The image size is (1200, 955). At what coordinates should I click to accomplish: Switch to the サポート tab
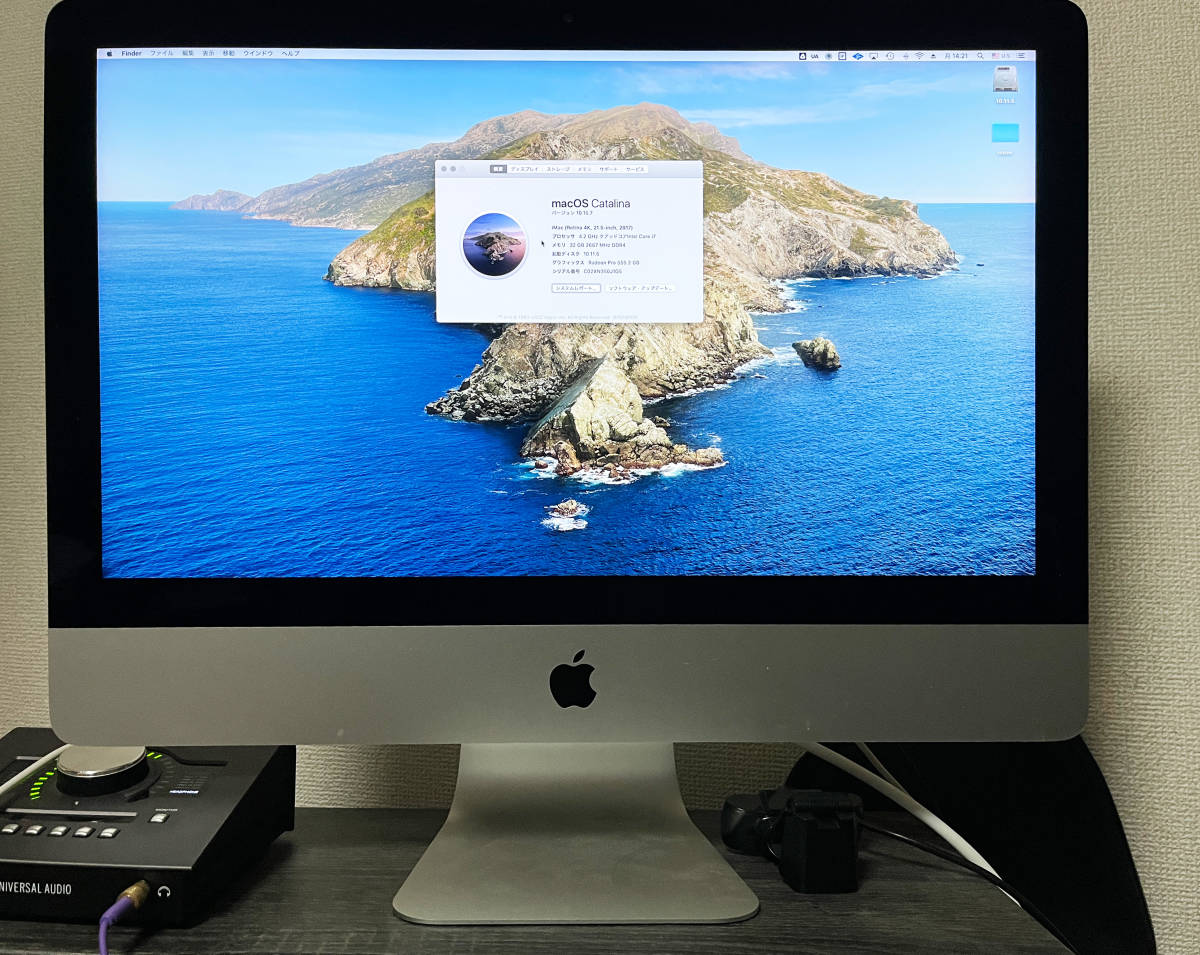click(x=609, y=169)
